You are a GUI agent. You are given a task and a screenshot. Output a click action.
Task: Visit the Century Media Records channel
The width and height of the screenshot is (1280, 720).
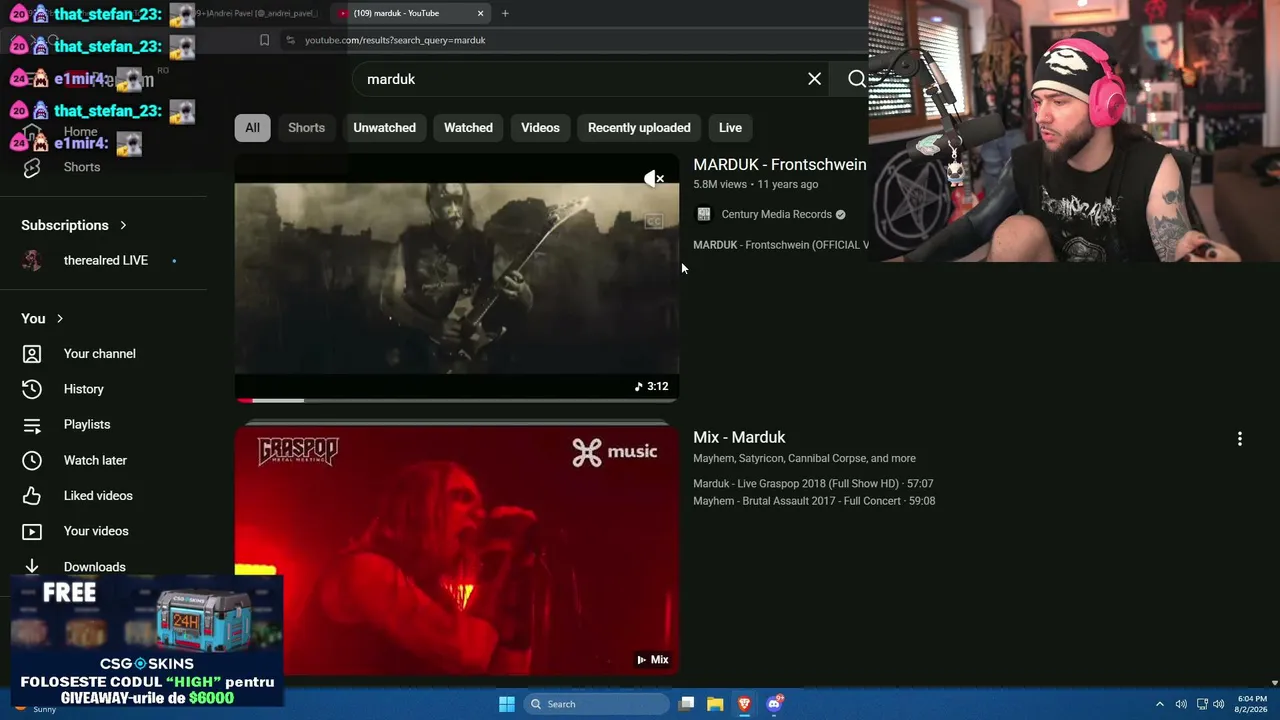[776, 214]
